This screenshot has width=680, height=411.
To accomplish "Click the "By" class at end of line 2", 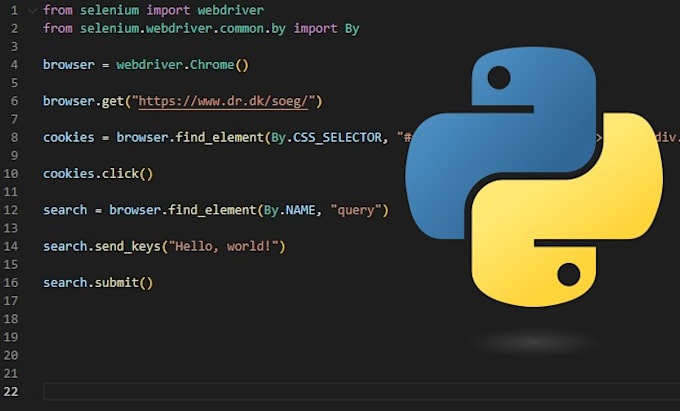I will 352,29.
